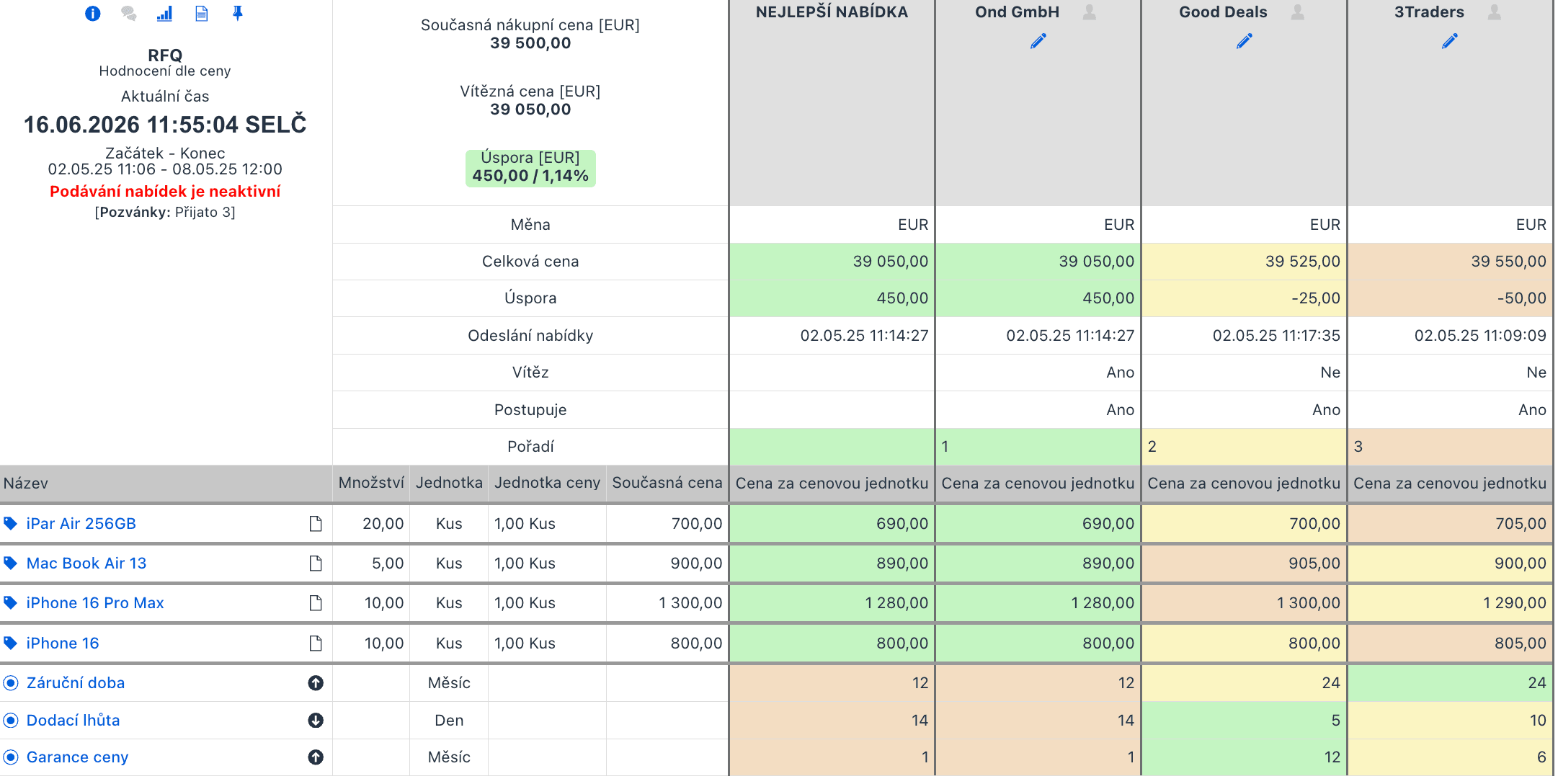Open the iPhone 16 item link
Screen dimensions: 1558x784
point(63,643)
